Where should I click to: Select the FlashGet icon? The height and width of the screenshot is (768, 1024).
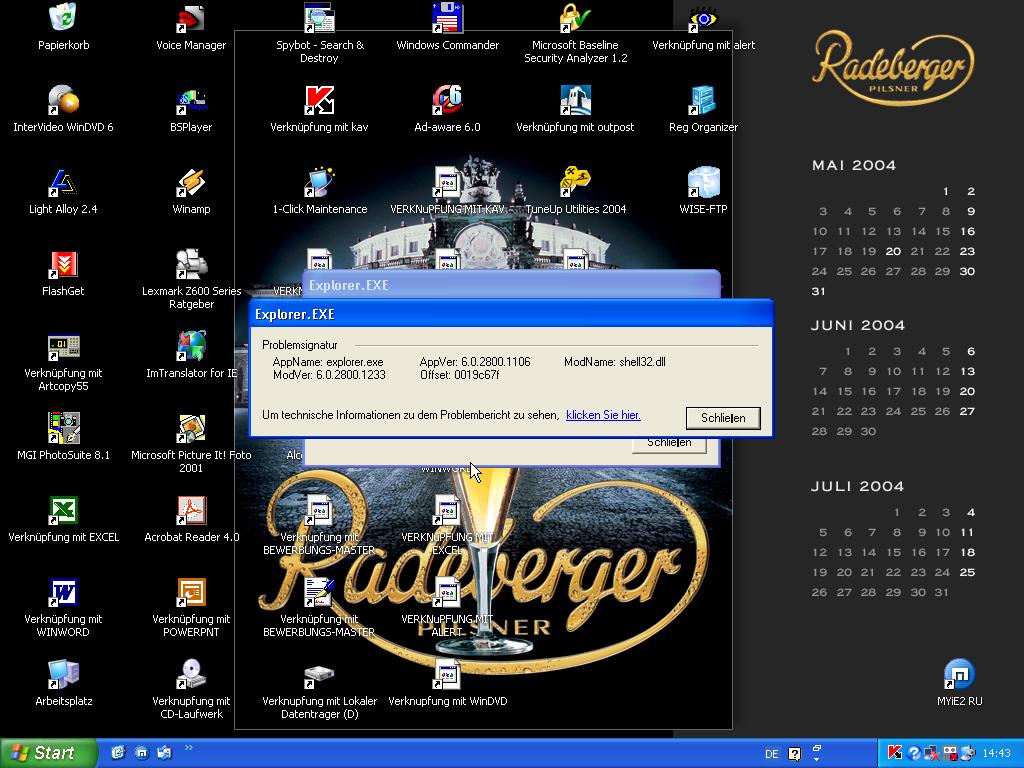click(63, 264)
